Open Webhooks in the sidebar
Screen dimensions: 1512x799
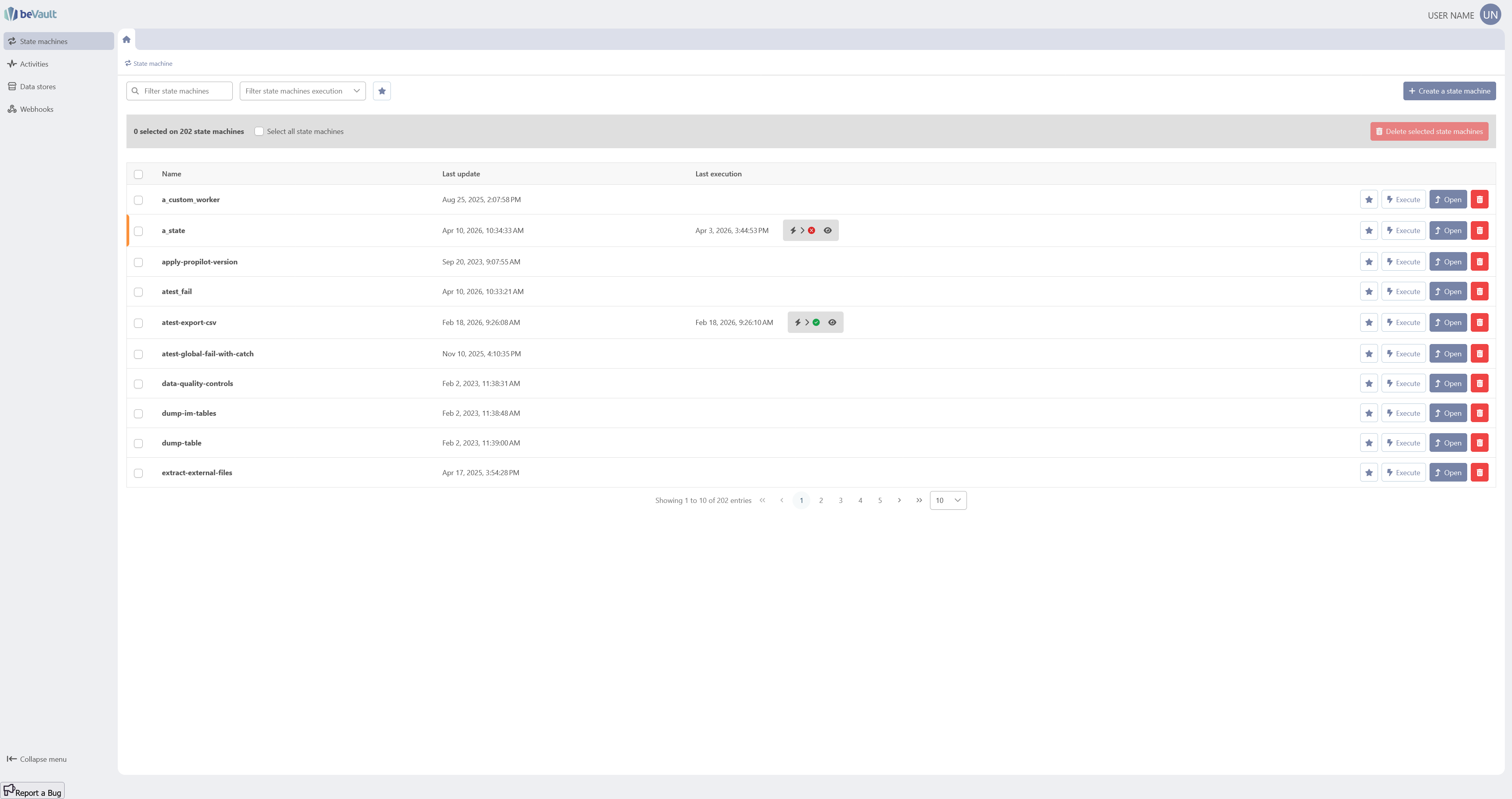click(59, 109)
